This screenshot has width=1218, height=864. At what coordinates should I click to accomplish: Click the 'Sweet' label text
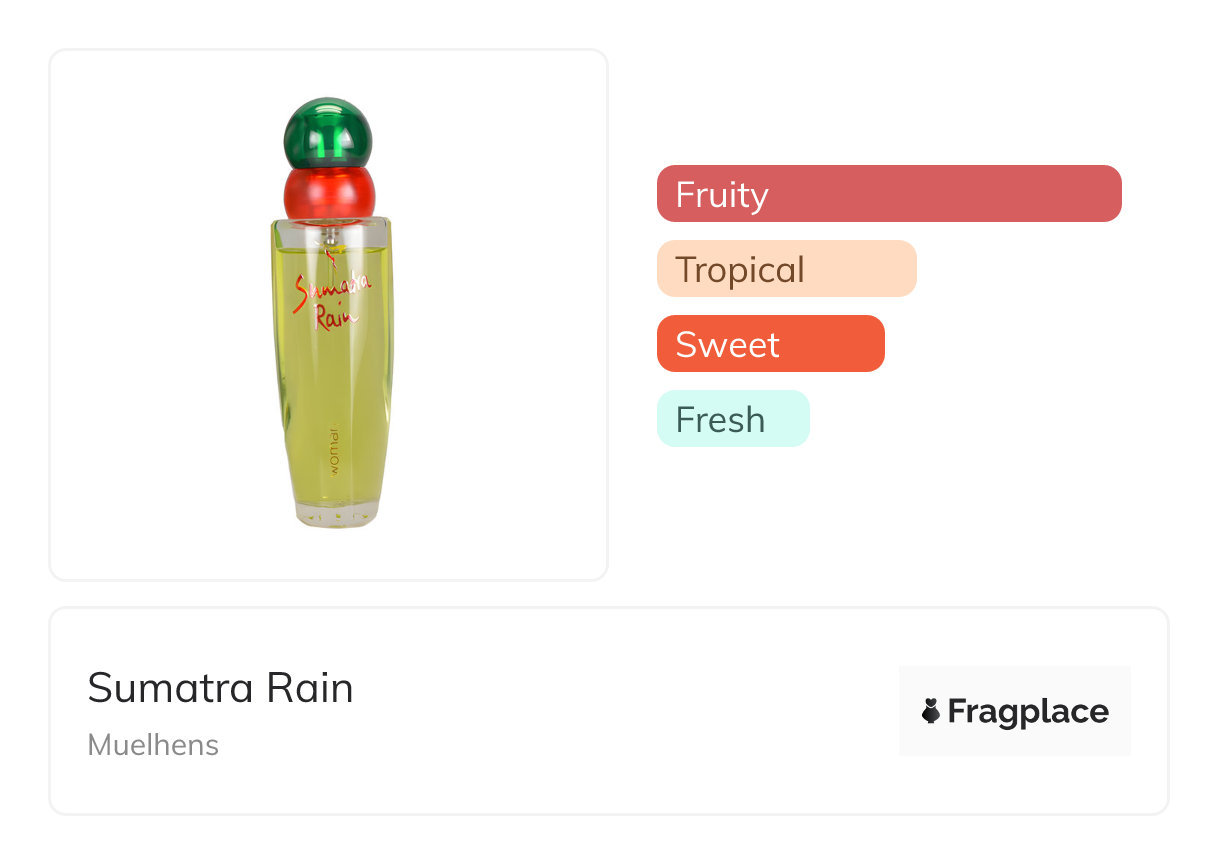tap(727, 344)
